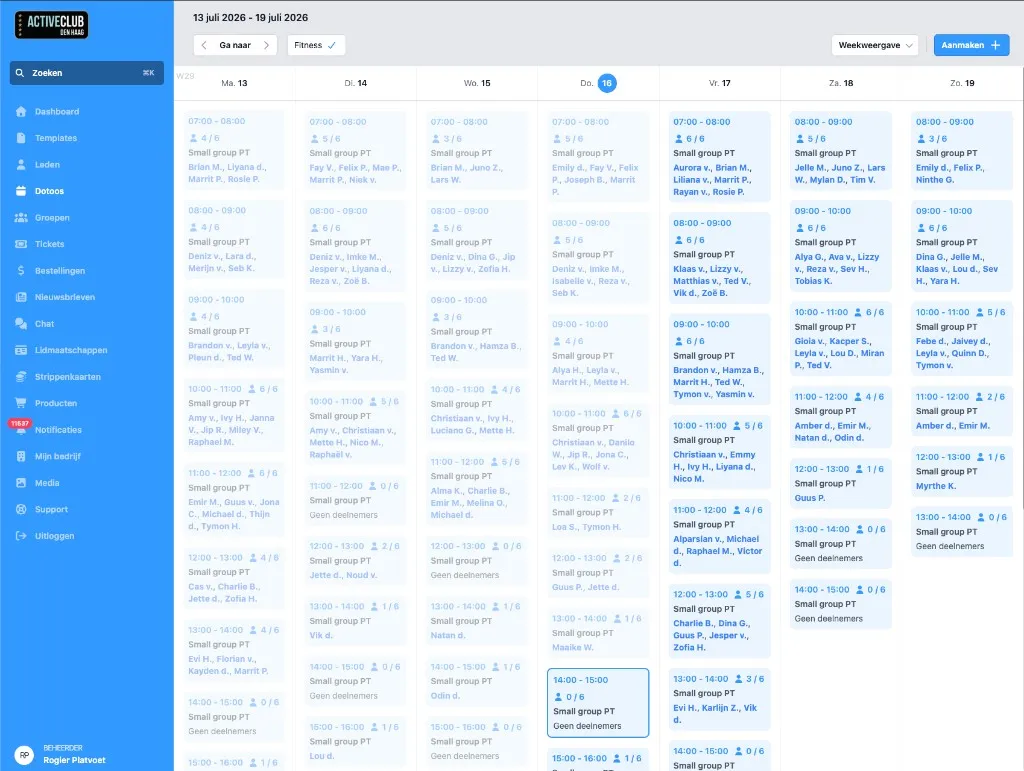This screenshot has width=1024, height=771.
Task: Click the Support lifebuoy icon
Action: (21, 509)
